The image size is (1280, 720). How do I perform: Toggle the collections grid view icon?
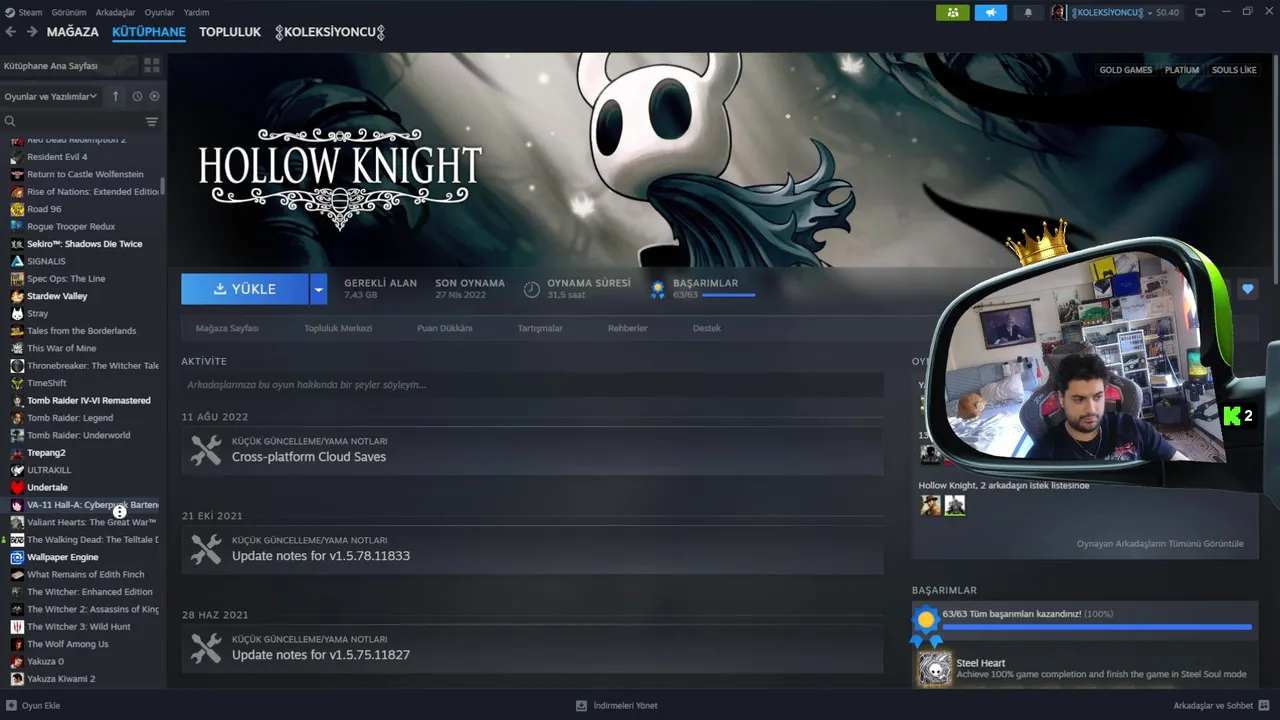(152, 66)
